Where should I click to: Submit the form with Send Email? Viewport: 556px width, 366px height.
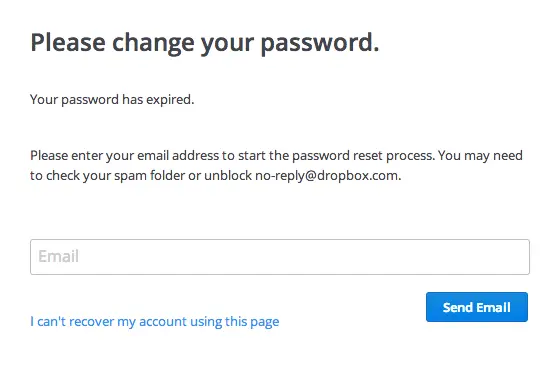(477, 307)
